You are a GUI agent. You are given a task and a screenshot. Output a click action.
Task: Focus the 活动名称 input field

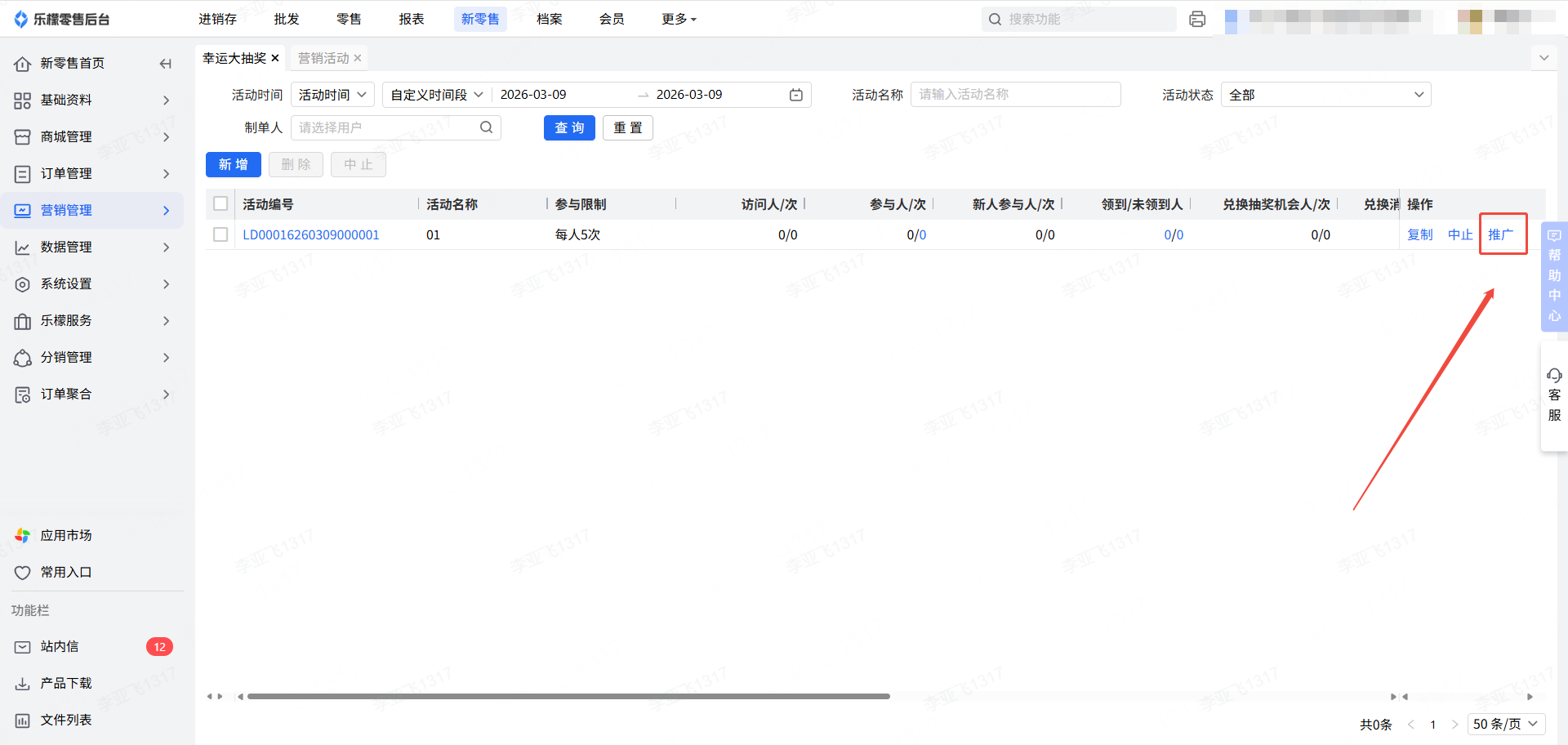(1014, 95)
